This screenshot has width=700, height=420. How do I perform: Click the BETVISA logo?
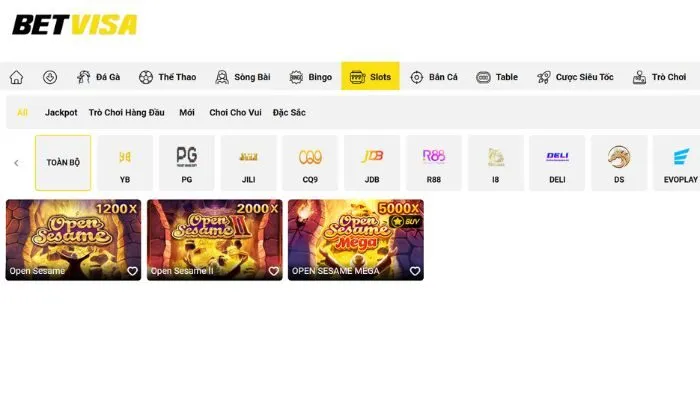74,25
